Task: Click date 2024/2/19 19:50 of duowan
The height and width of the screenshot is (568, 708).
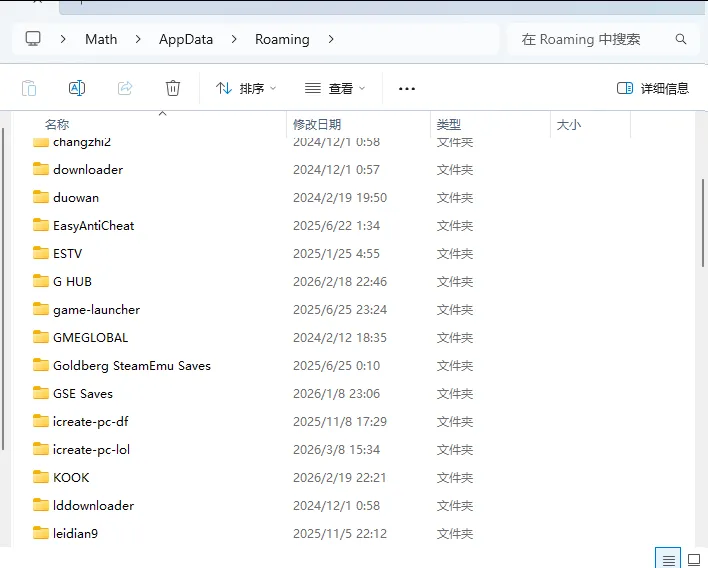Action: pyautogui.click(x=340, y=198)
